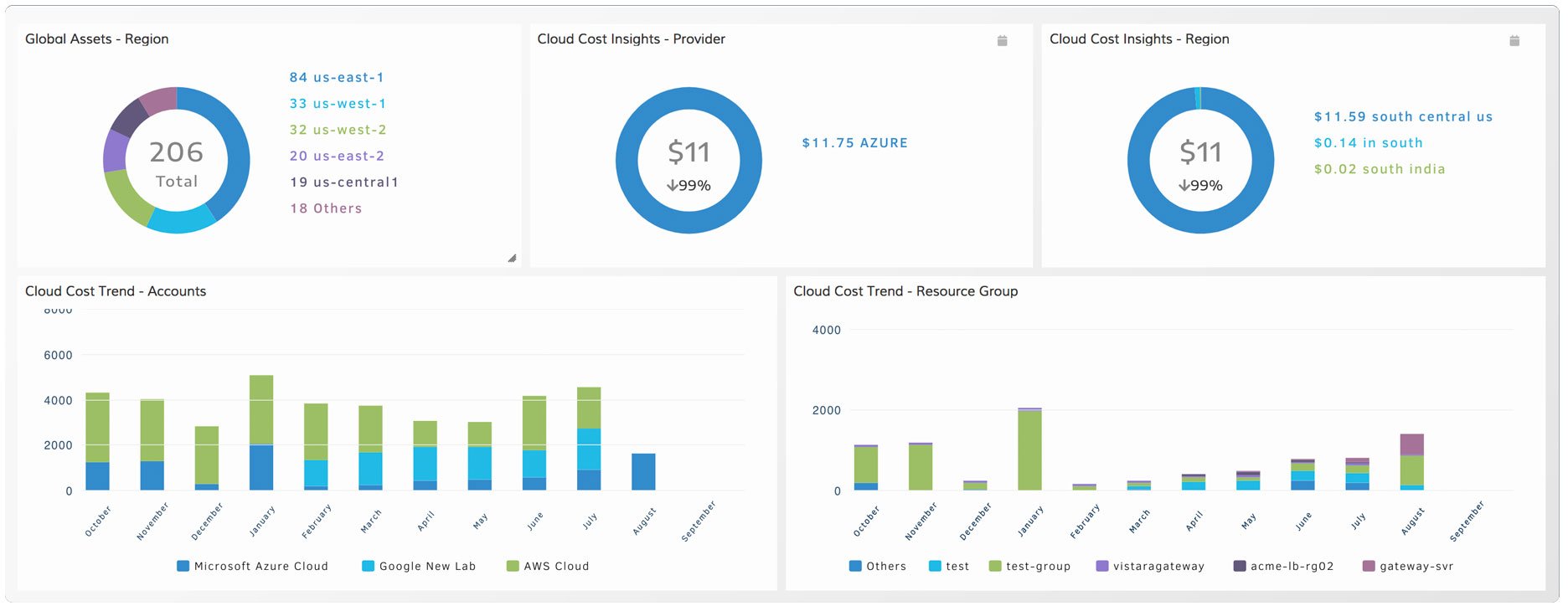This screenshot has width=1568, height=606.
Task: Click August bar in Accounts cost chart
Action: 643,472
